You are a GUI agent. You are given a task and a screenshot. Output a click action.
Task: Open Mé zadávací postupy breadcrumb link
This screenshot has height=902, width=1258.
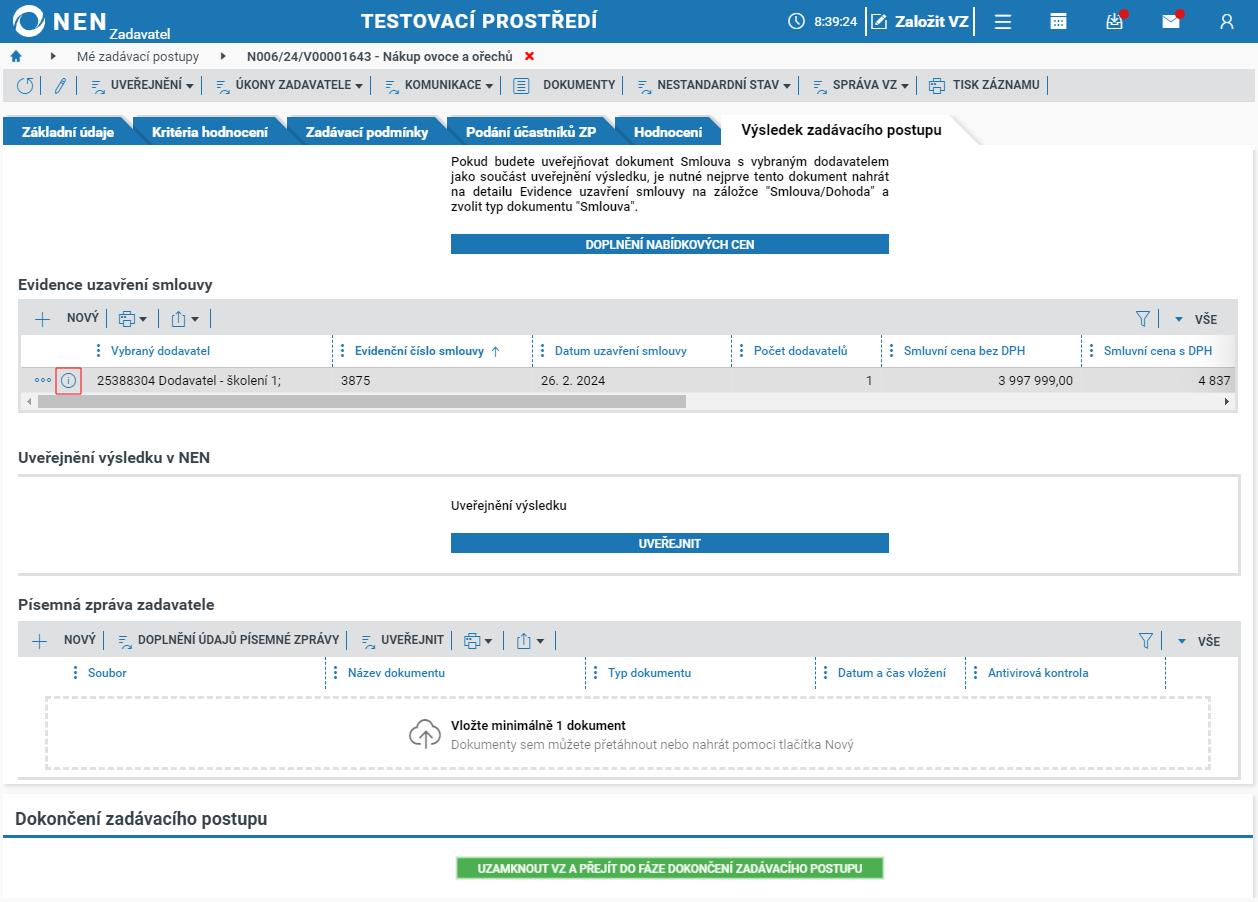tap(138, 56)
